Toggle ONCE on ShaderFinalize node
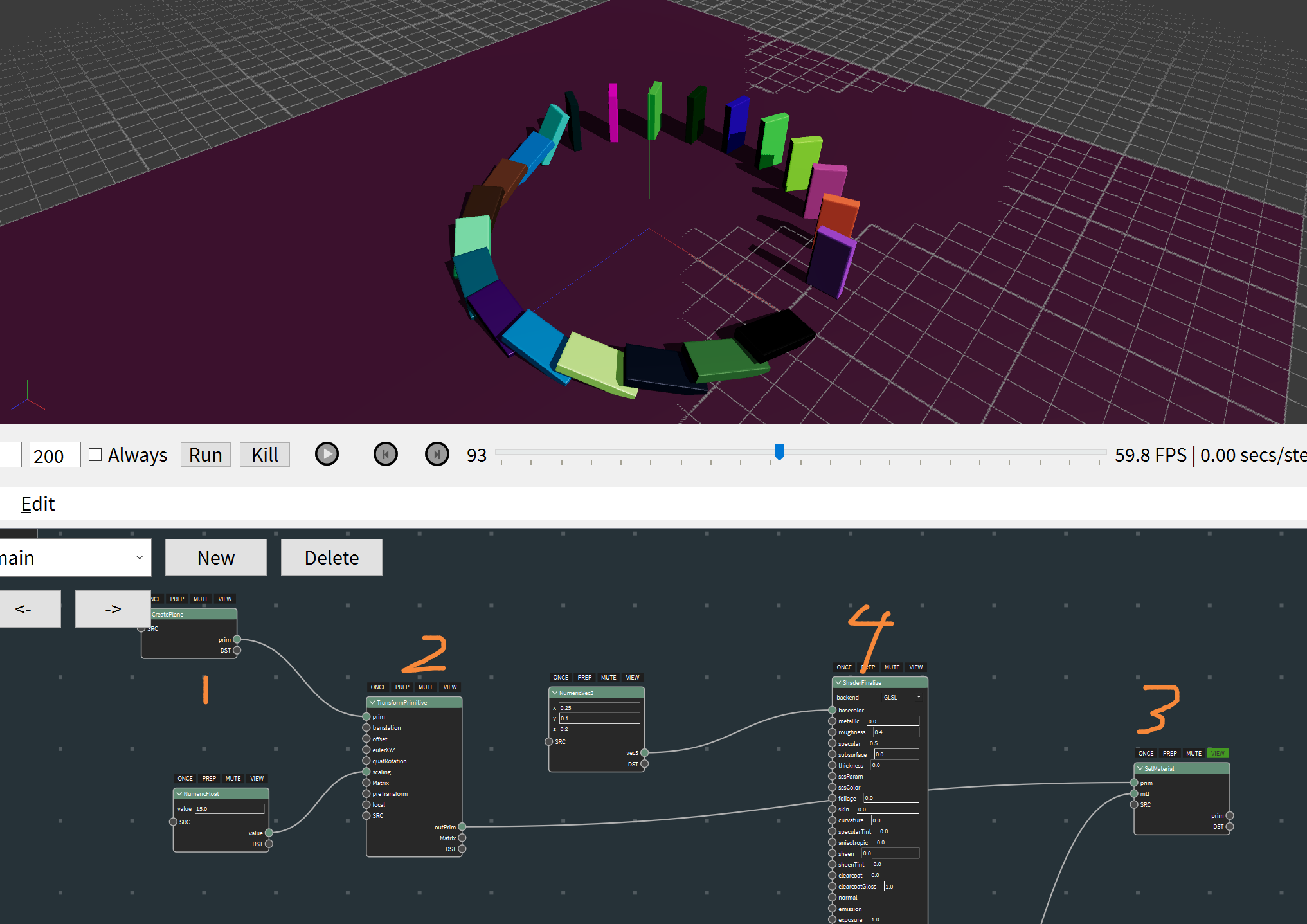The height and width of the screenshot is (924, 1307). tap(844, 667)
